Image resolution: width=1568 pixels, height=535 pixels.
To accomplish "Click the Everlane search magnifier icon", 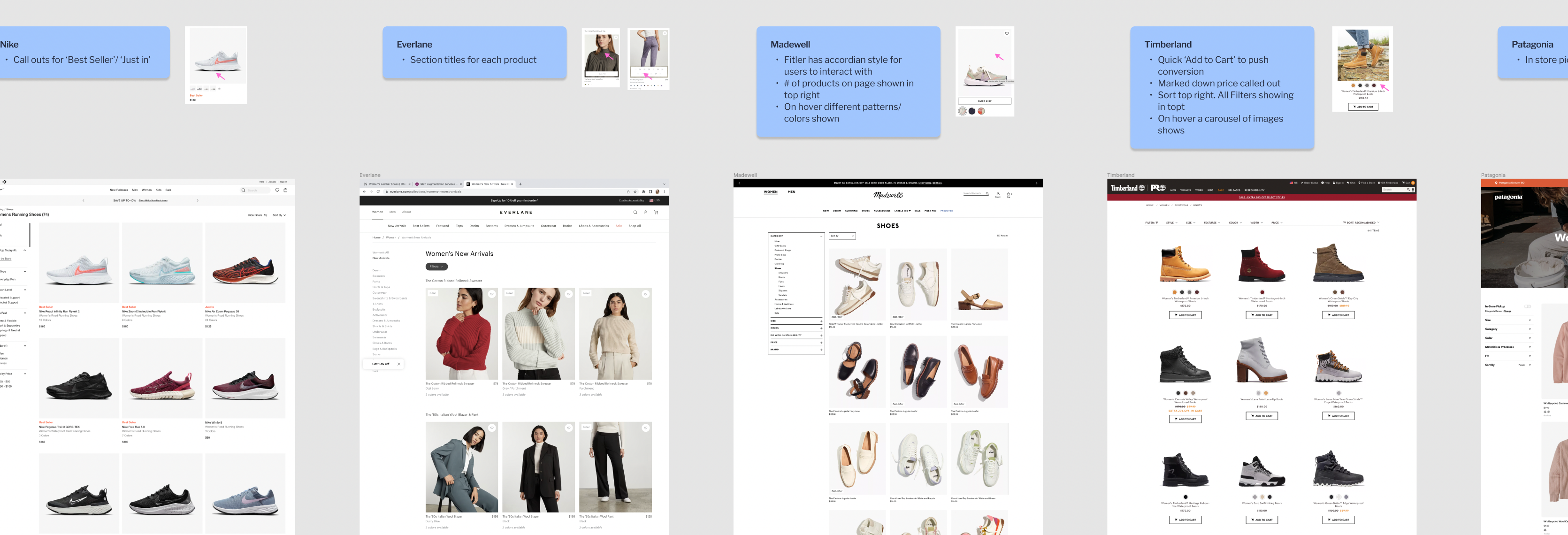I will 635,213.
